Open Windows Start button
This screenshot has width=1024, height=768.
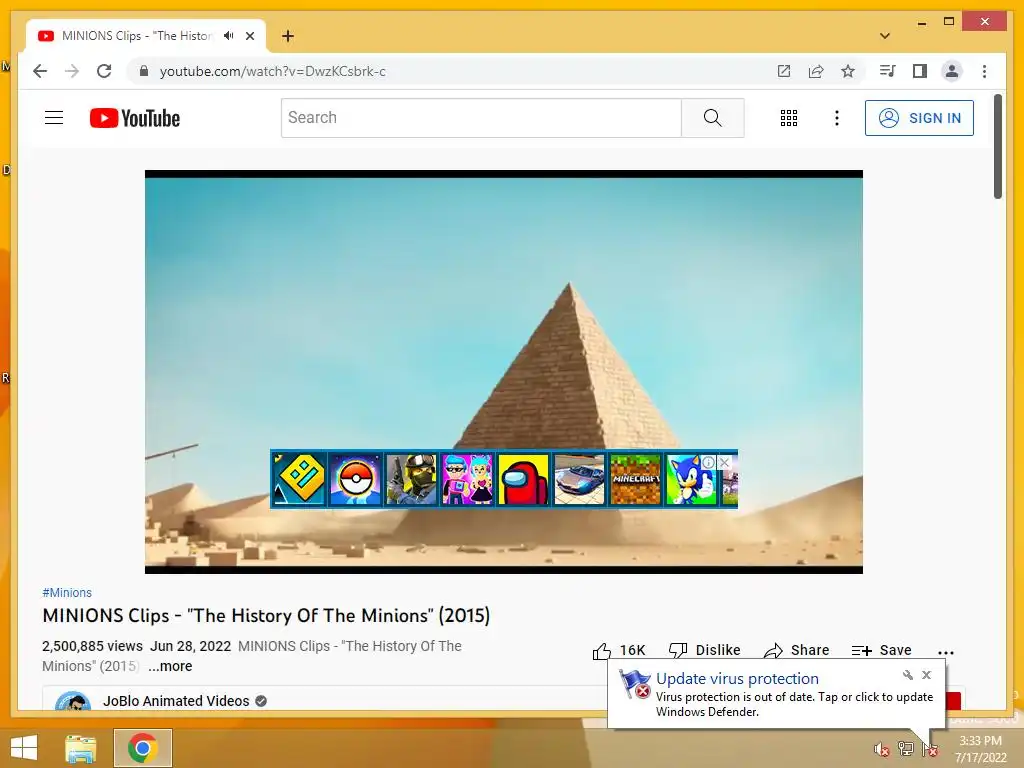[x=24, y=748]
